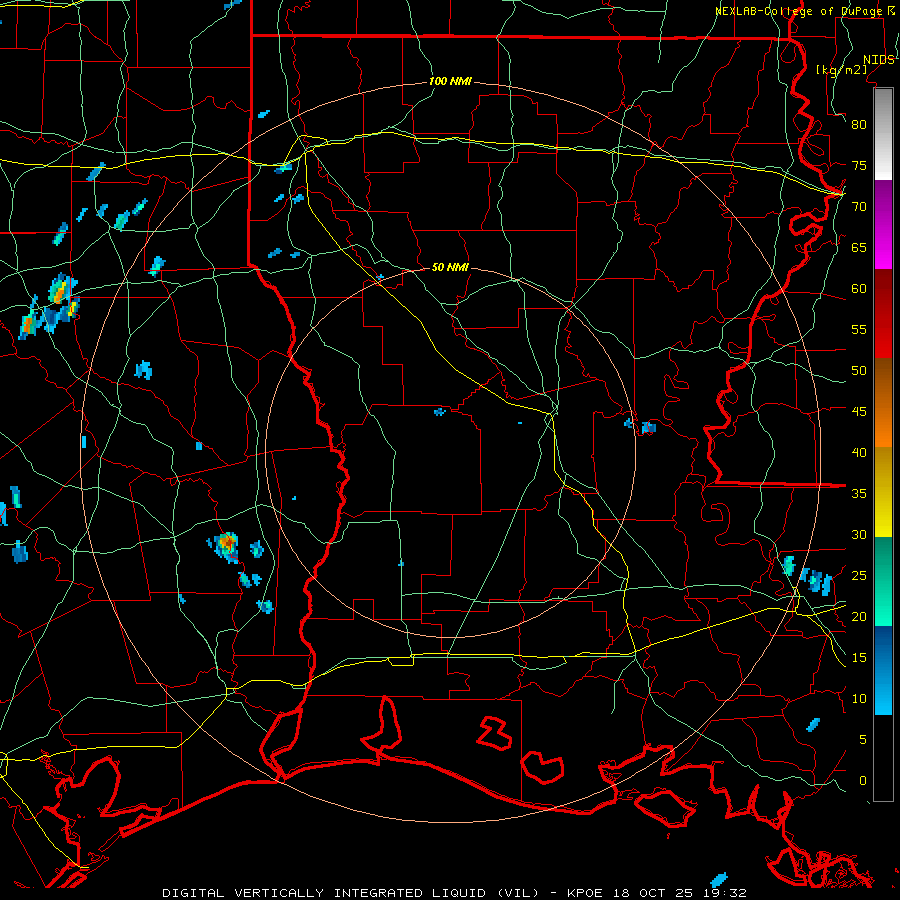Select the "60" value on the VIL scale
This screenshot has width=900, height=900.
(859, 289)
